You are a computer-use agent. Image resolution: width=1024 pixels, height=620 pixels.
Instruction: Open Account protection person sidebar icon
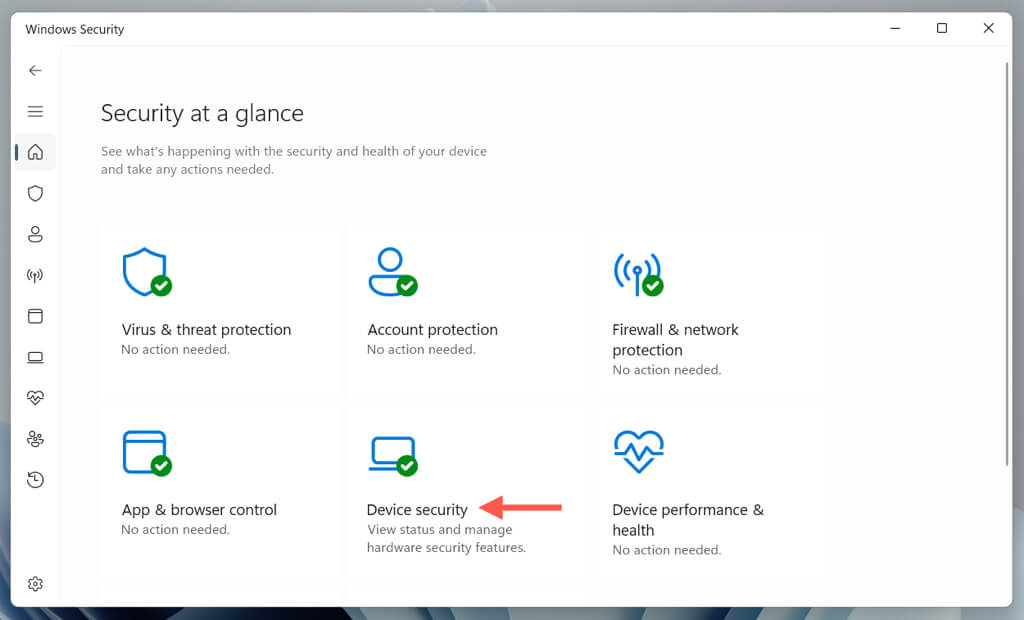point(35,234)
